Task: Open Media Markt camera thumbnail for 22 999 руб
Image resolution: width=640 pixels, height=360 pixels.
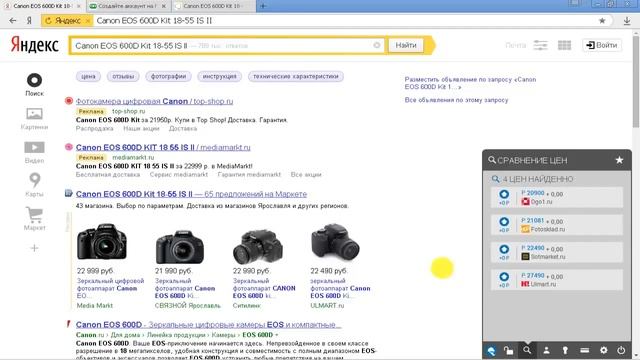Action: 102,242
